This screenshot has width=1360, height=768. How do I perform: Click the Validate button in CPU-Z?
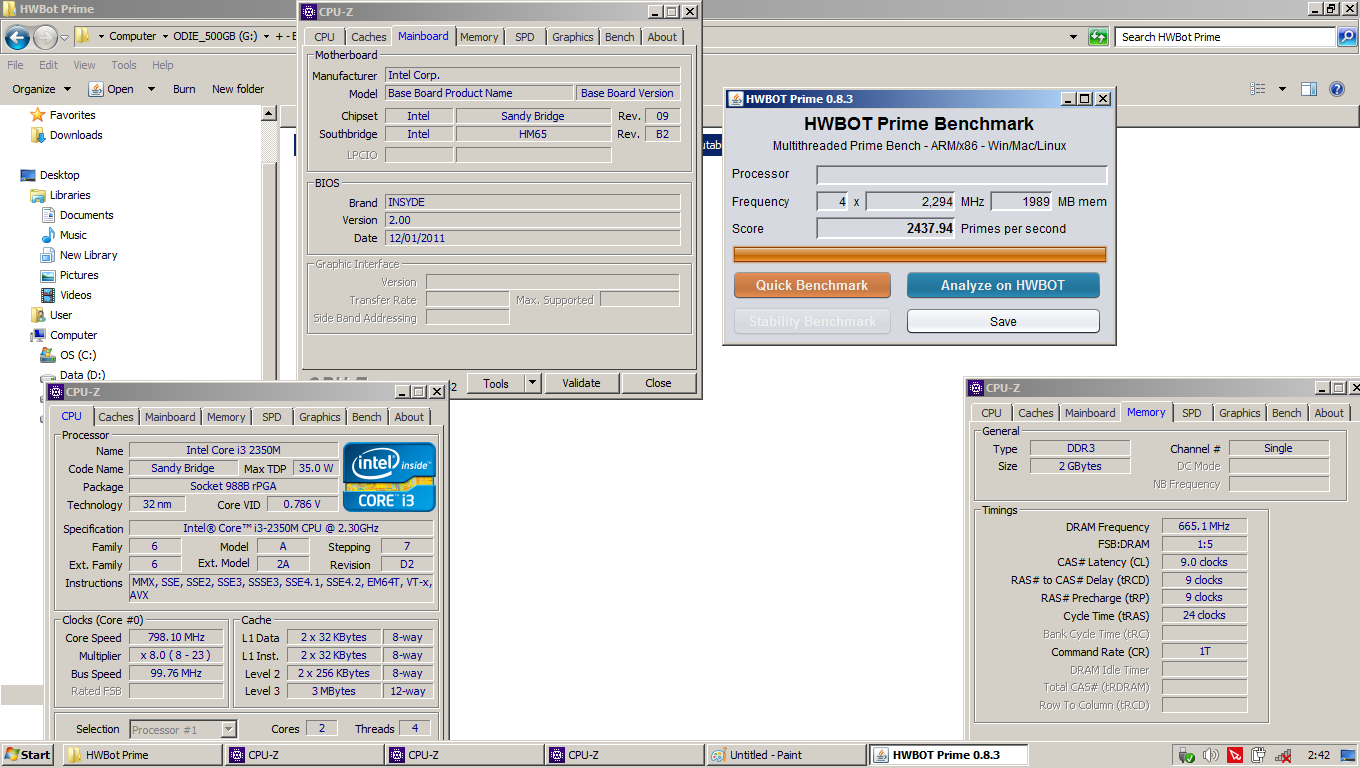point(581,383)
